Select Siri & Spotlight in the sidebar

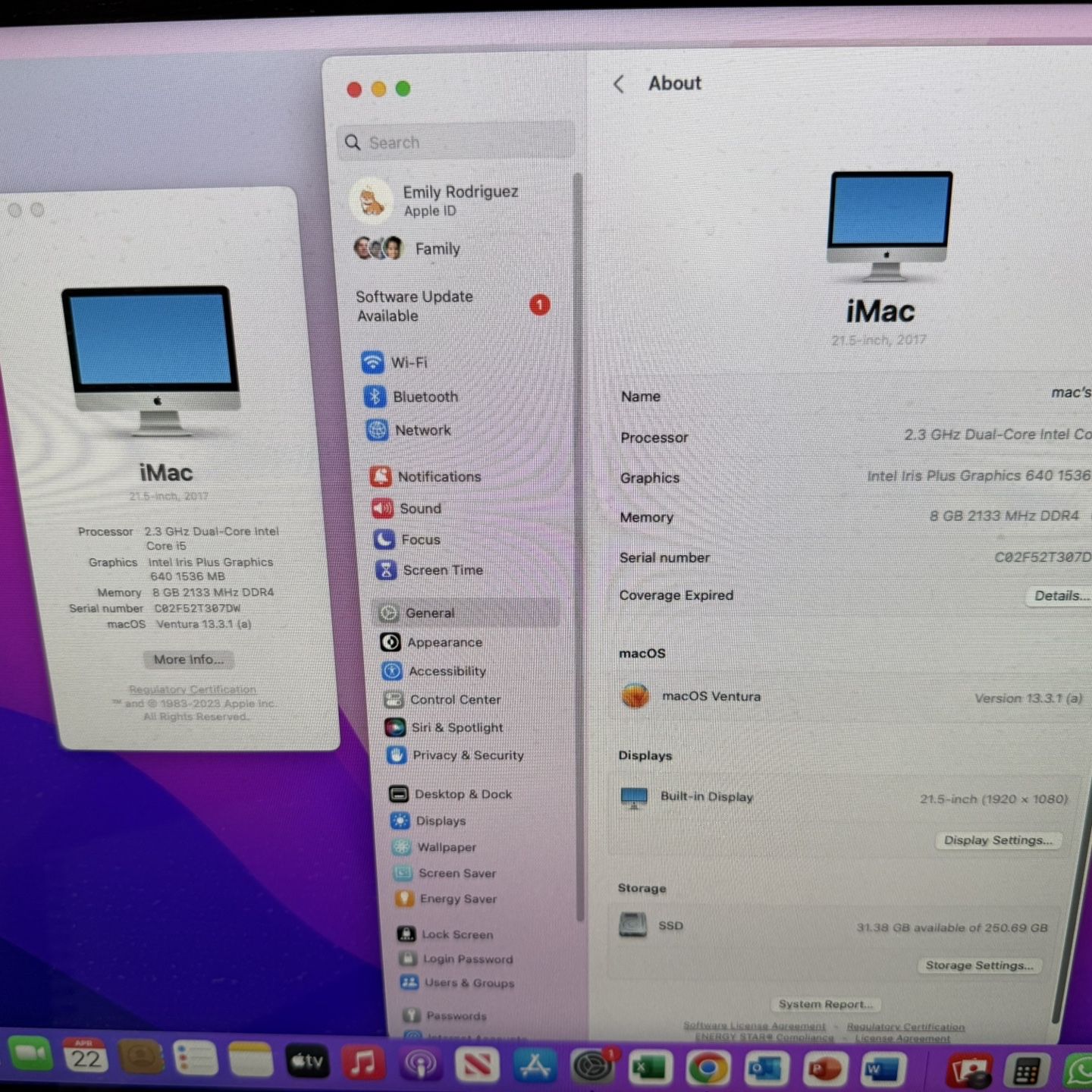coord(444,727)
